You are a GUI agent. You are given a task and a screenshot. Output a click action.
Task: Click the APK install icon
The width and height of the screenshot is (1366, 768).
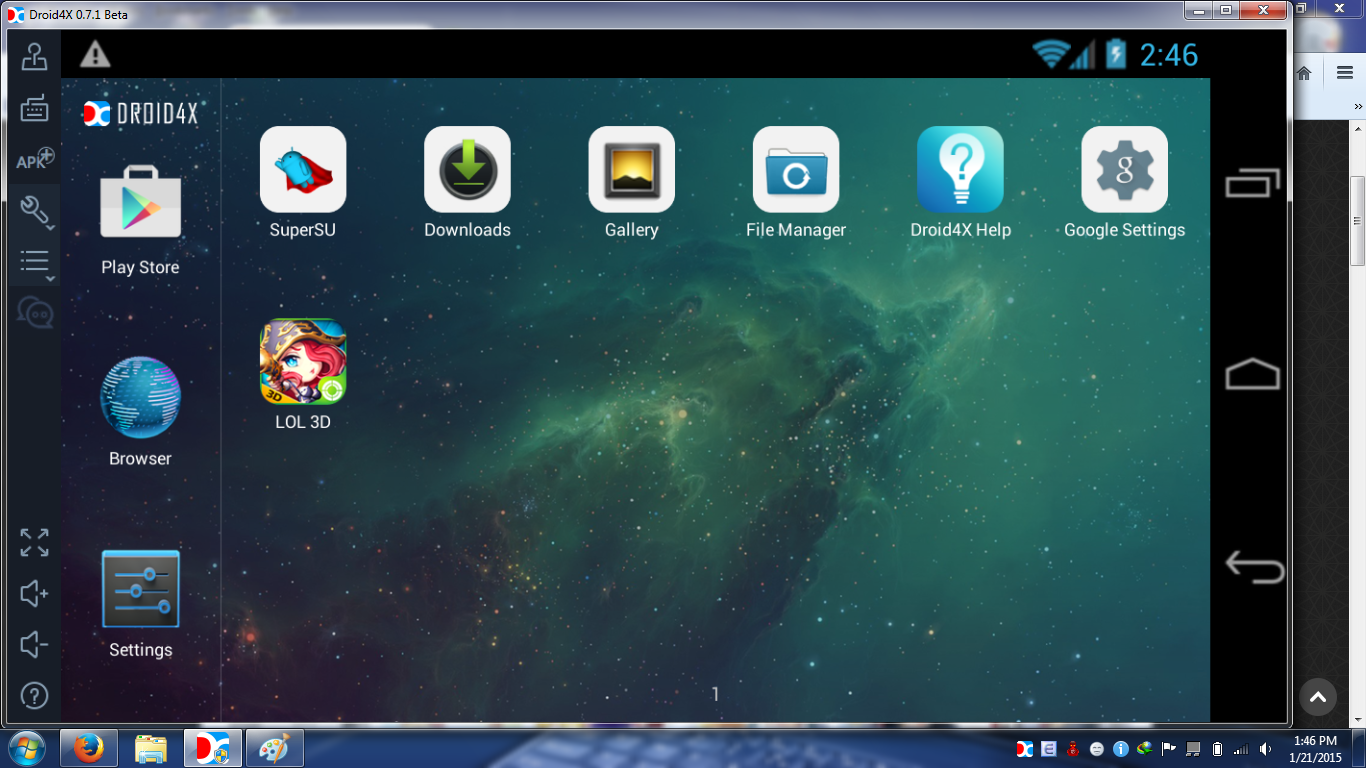pos(34,160)
